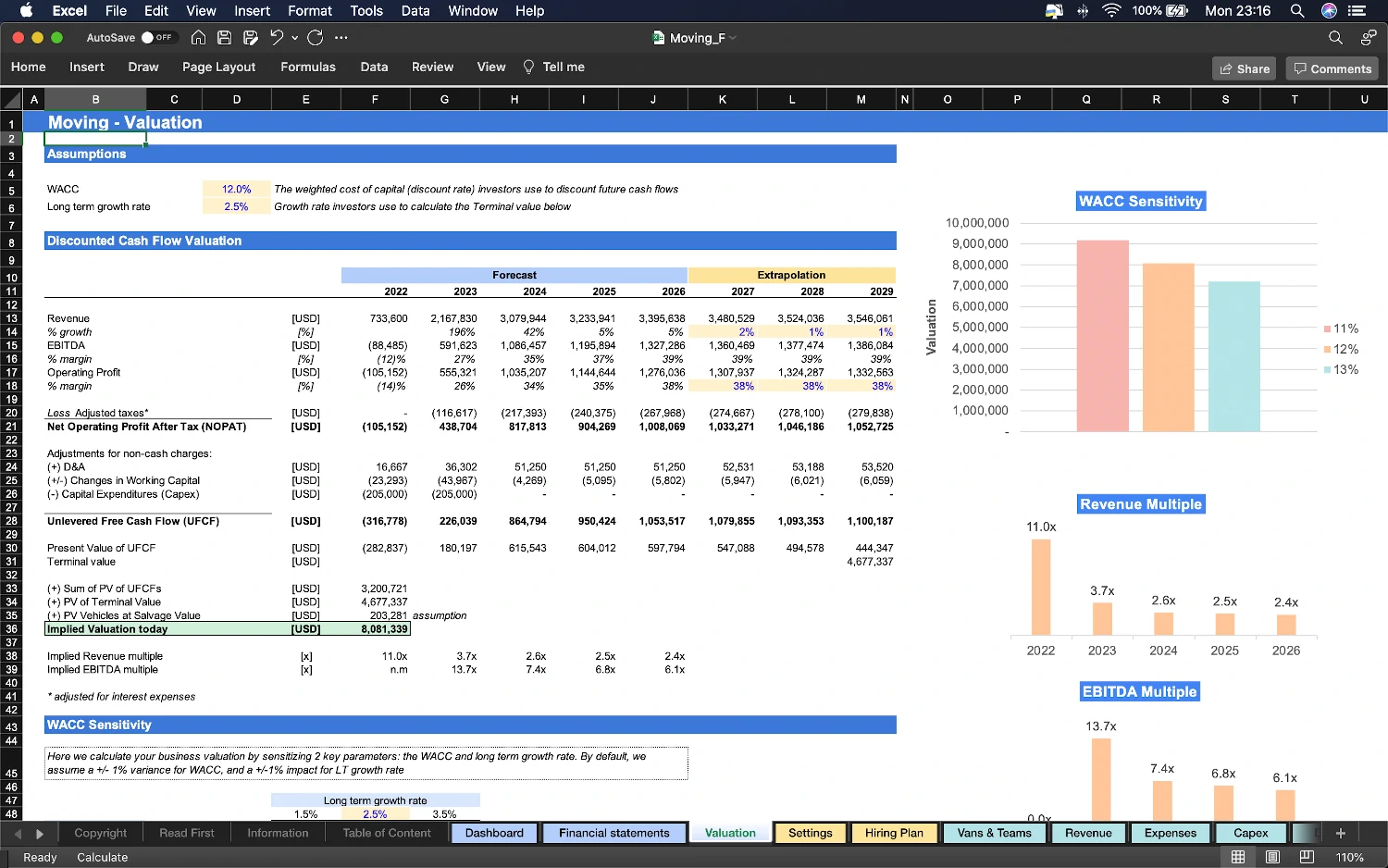1388x868 pixels.
Task: Open the Settings sheet tab
Action: [x=811, y=833]
